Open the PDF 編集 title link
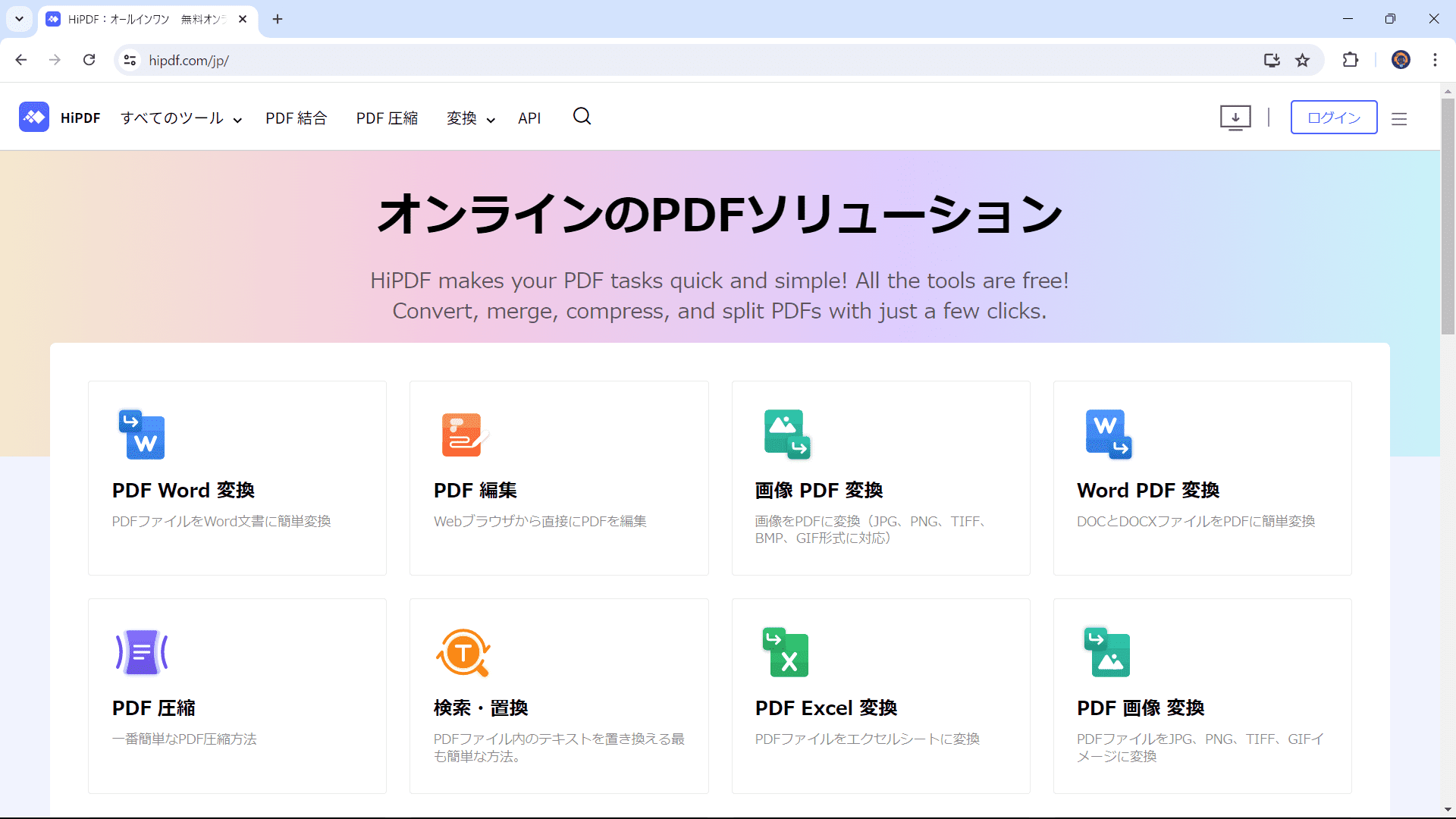1456x819 pixels. point(475,491)
